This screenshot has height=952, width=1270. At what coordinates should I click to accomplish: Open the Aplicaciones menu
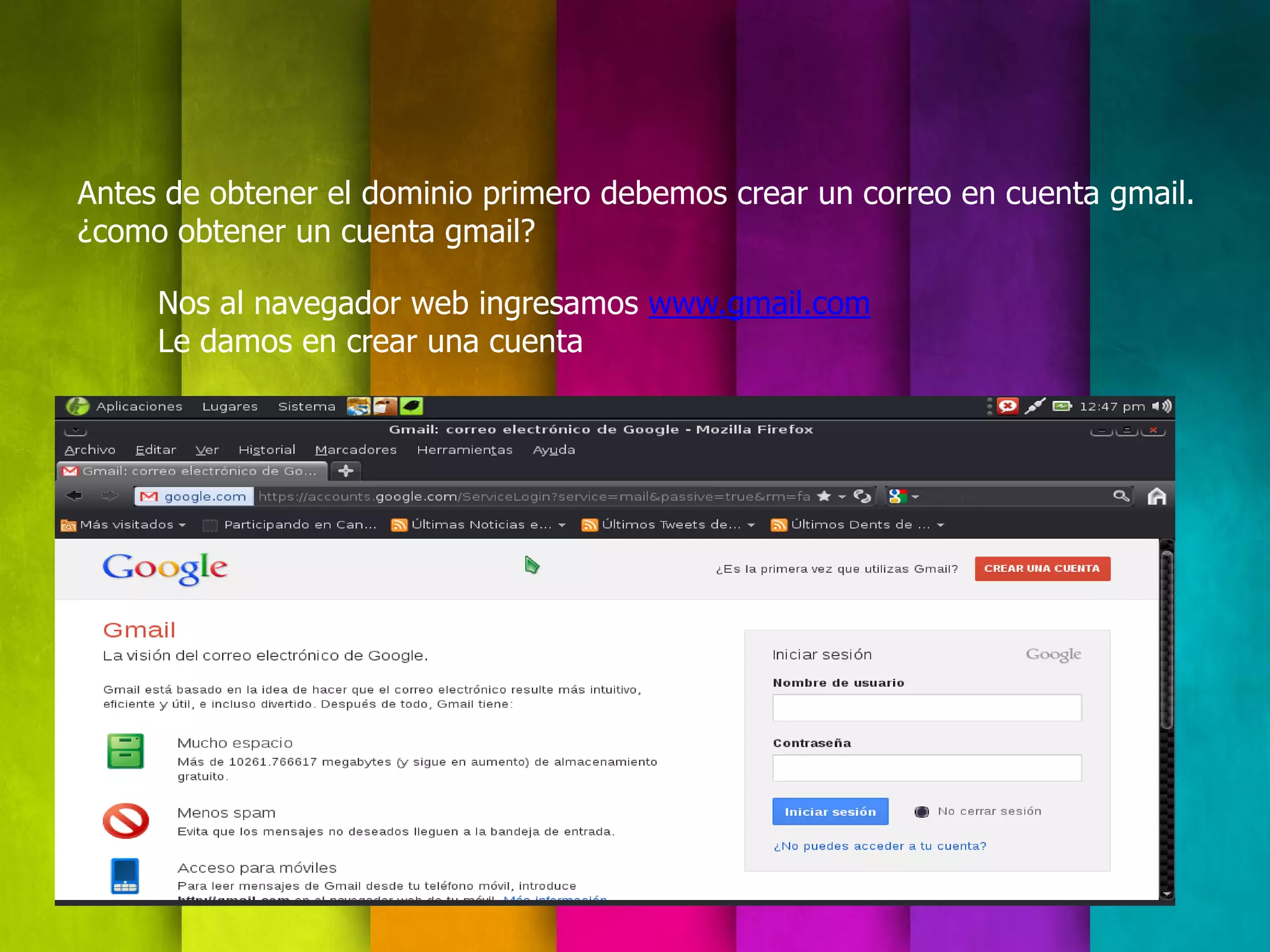[x=139, y=407]
